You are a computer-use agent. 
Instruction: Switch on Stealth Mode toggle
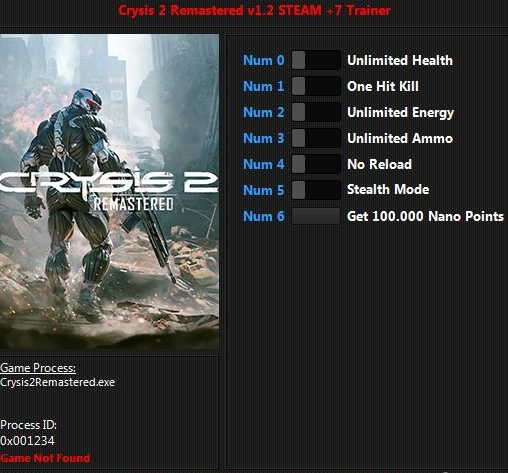pos(316,190)
